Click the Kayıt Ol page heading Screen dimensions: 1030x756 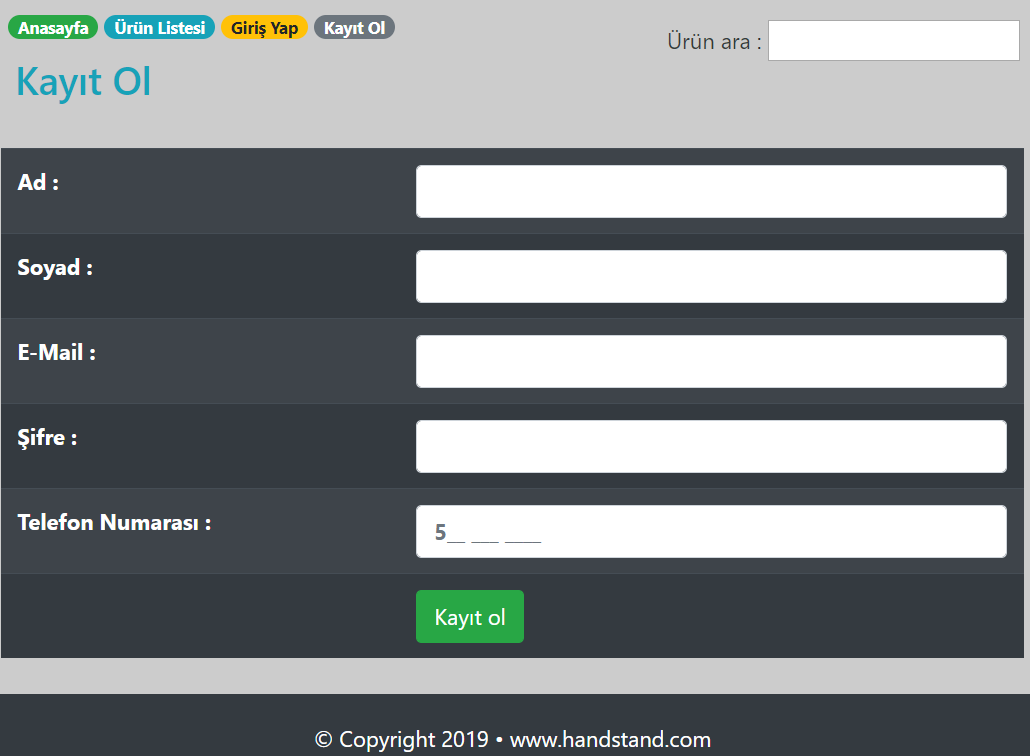click(x=83, y=82)
